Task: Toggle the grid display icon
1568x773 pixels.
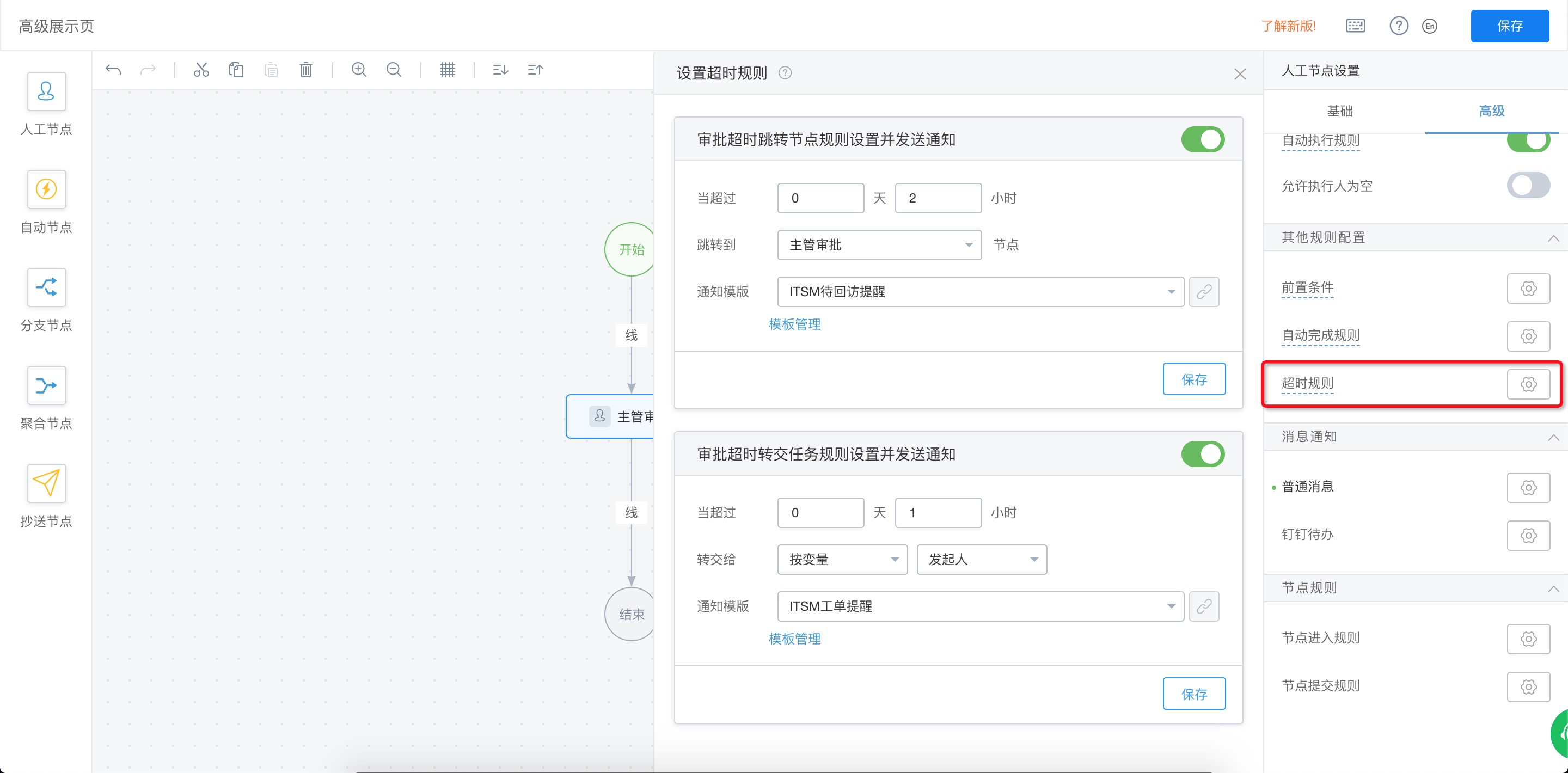Action: [x=448, y=70]
